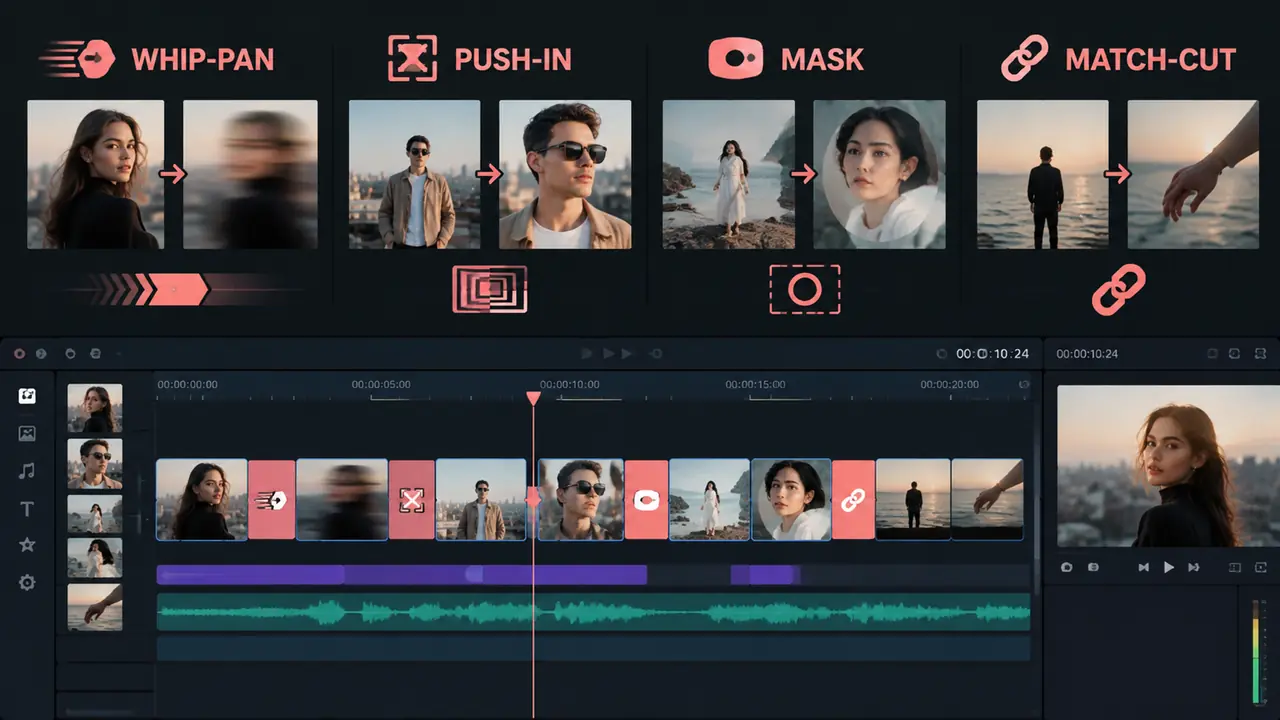The width and height of the screenshot is (1280, 720).
Task: Select the match-cut link transition on timeline
Action: (853, 500)
